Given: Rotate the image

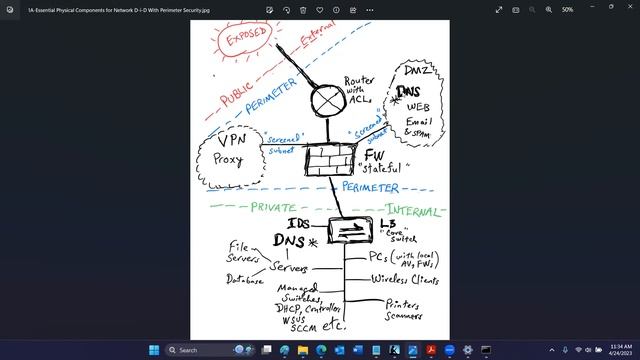Looking at the screenshot, I should tap(287, 10).
